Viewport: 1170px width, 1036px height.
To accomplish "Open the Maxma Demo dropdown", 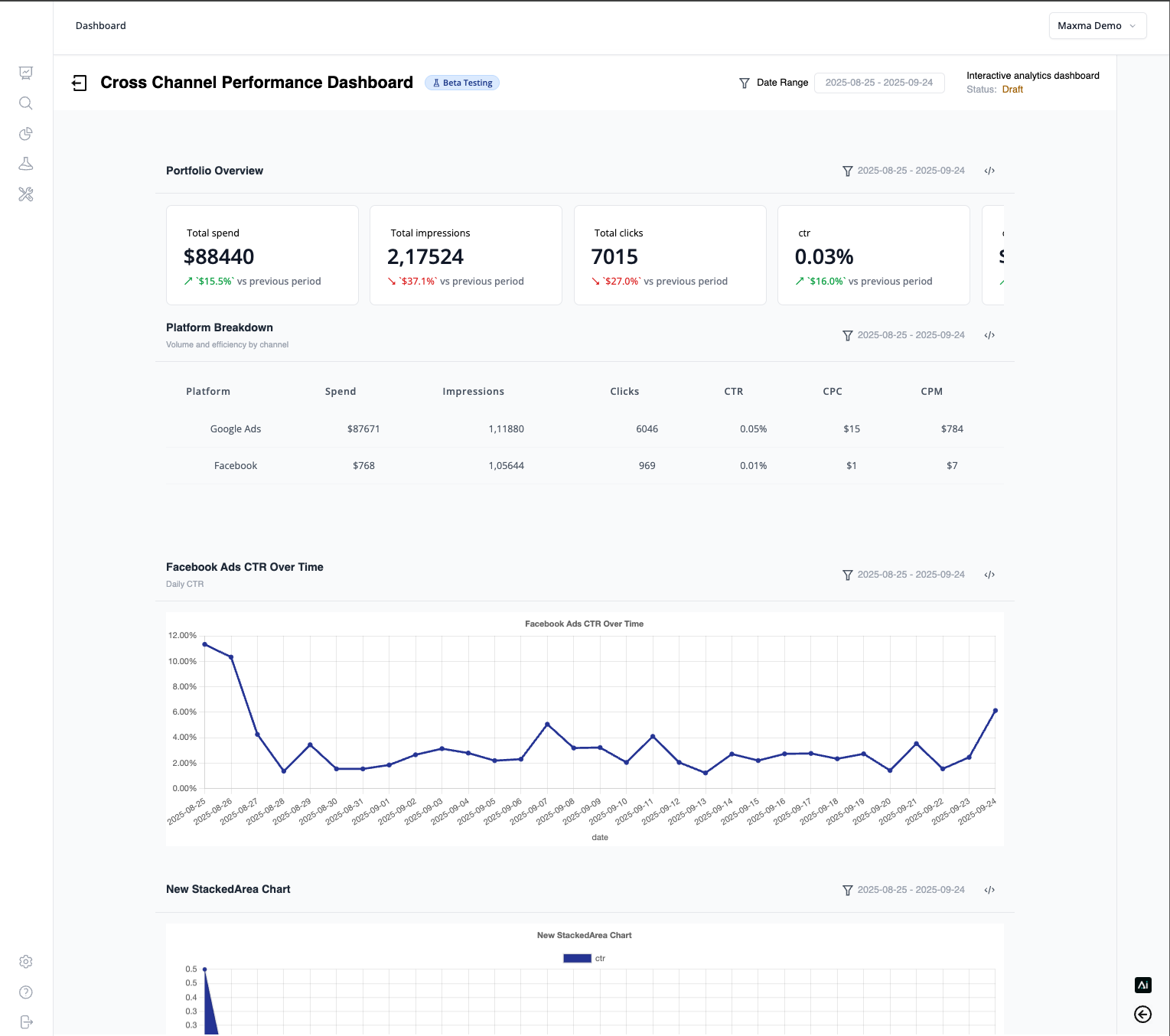I will pos(1097,25).
